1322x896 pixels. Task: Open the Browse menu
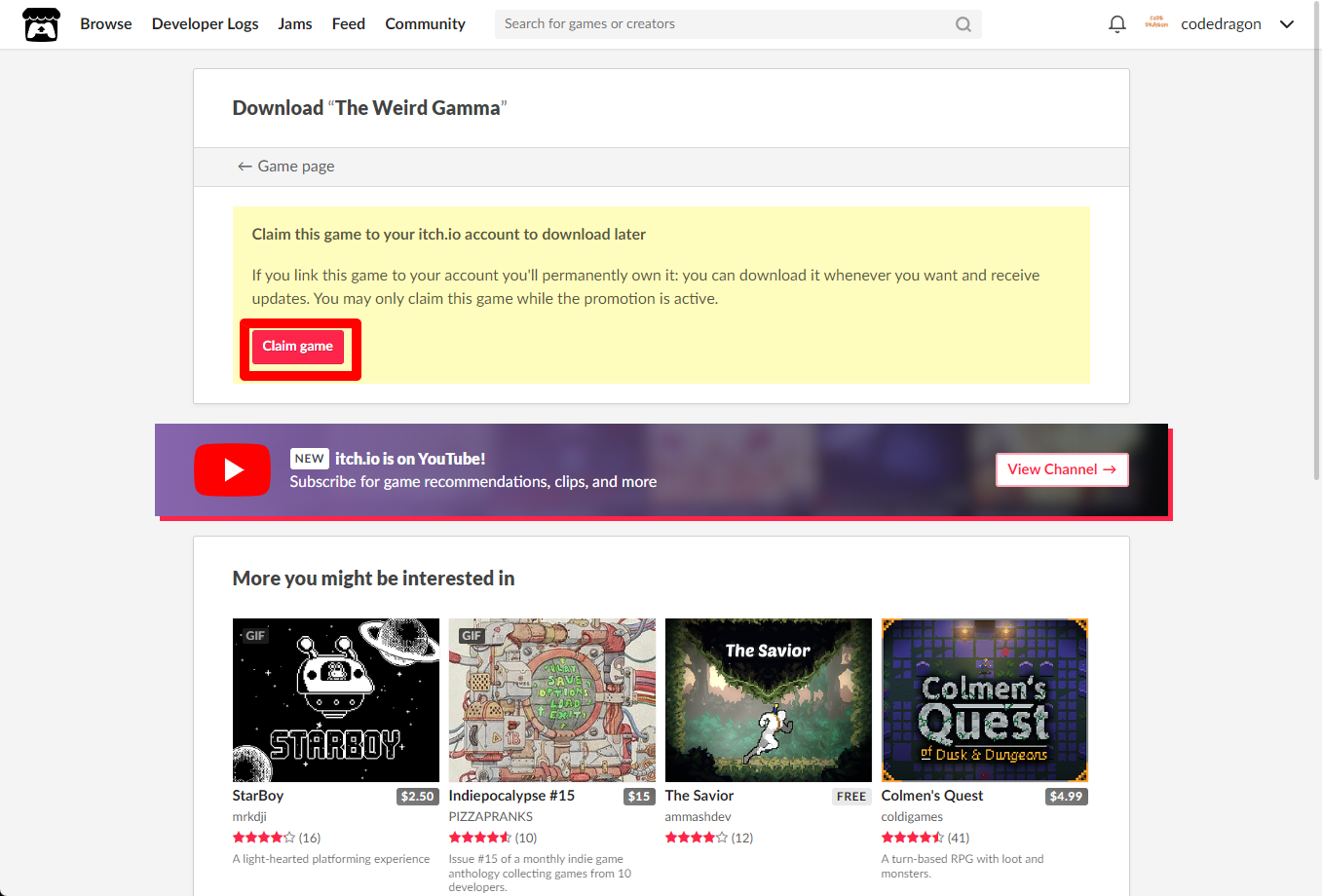tap(106, 24)
